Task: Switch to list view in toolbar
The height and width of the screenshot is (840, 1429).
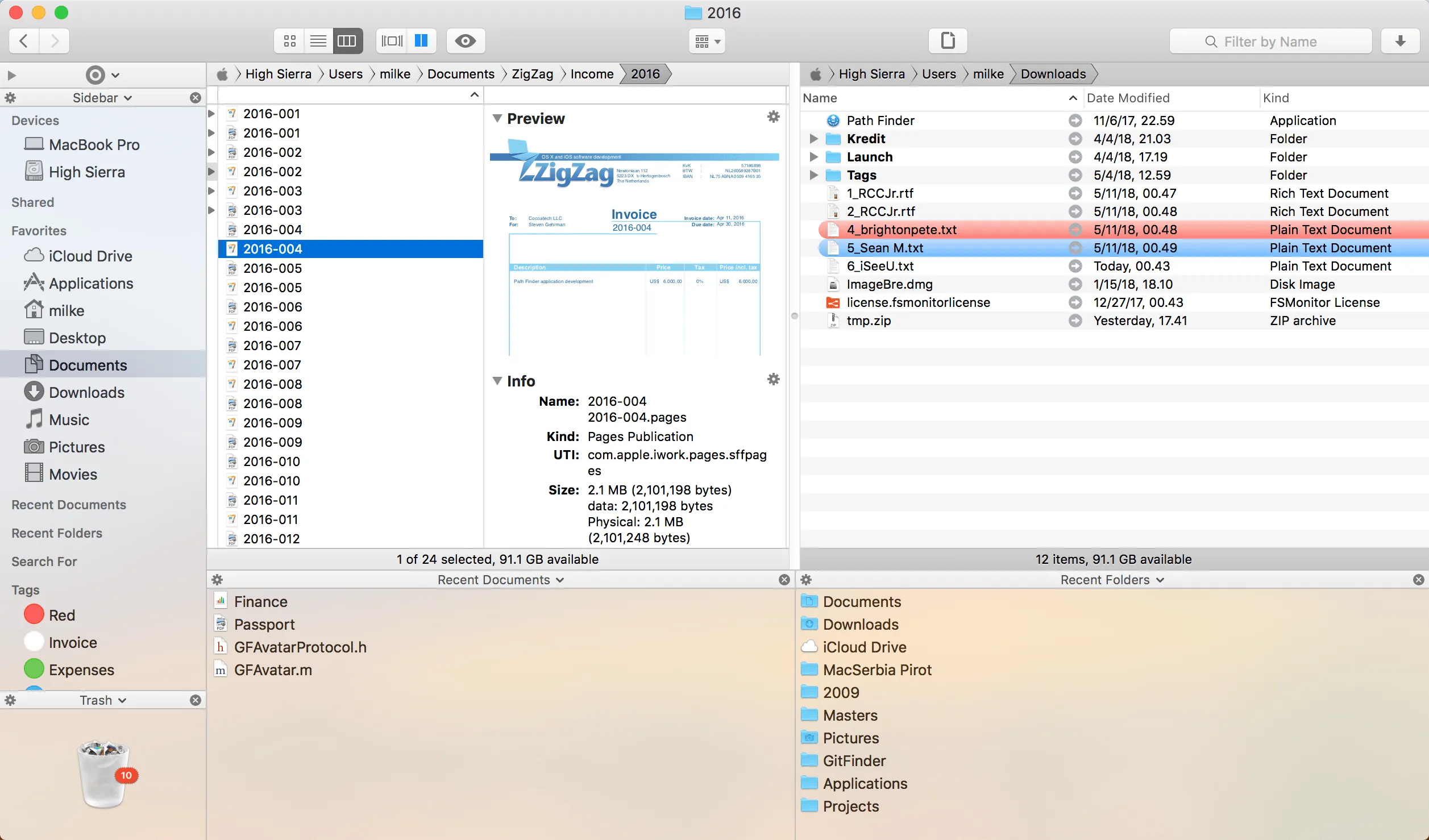Action: [x=318, y=41]
